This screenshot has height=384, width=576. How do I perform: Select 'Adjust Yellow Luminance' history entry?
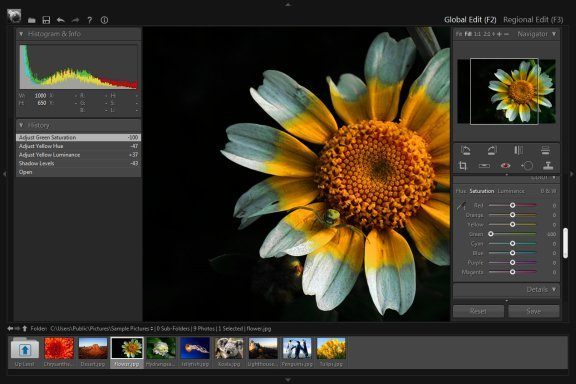pos(78,155)
